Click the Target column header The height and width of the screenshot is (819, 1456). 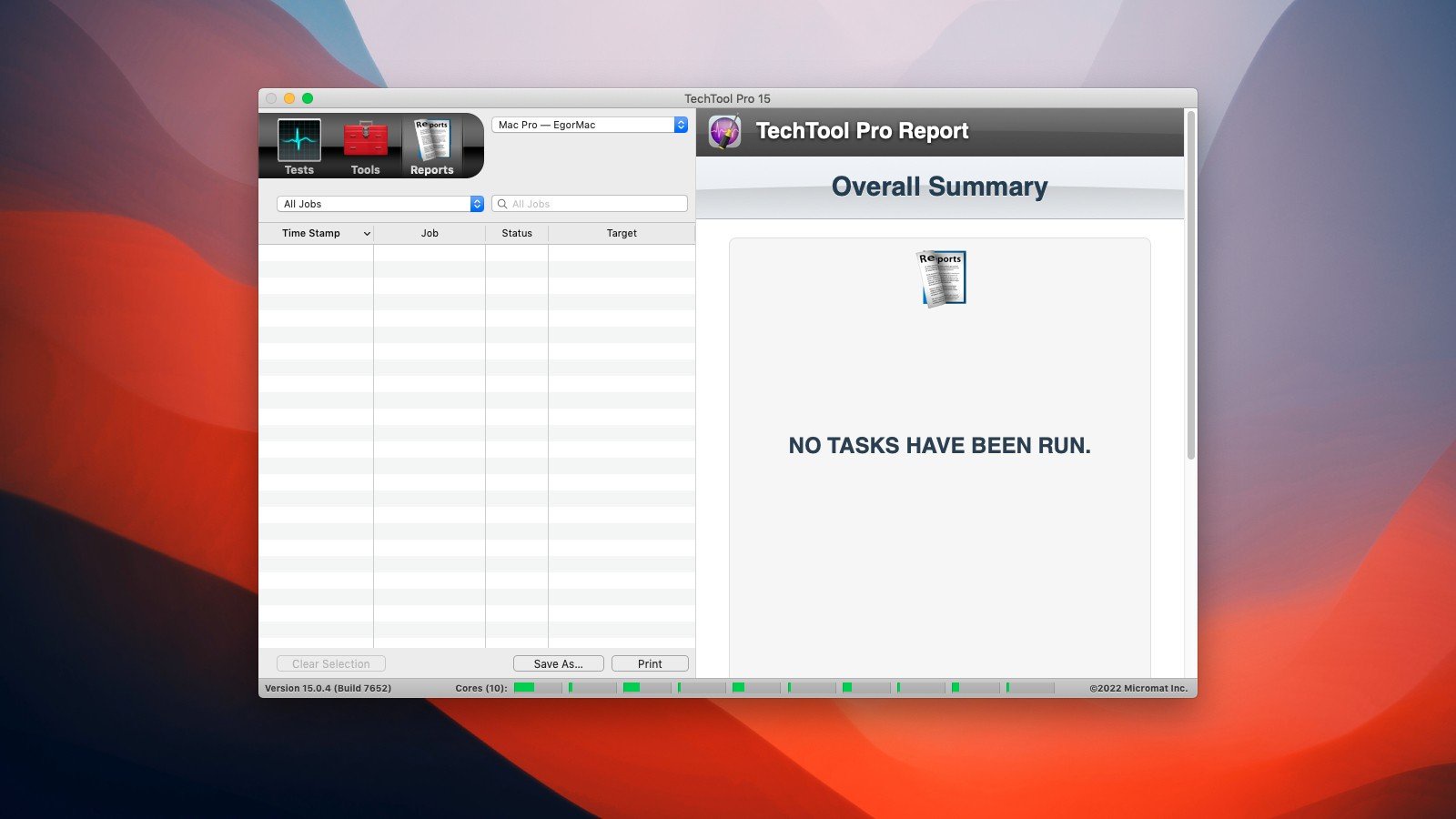[622, 234]
